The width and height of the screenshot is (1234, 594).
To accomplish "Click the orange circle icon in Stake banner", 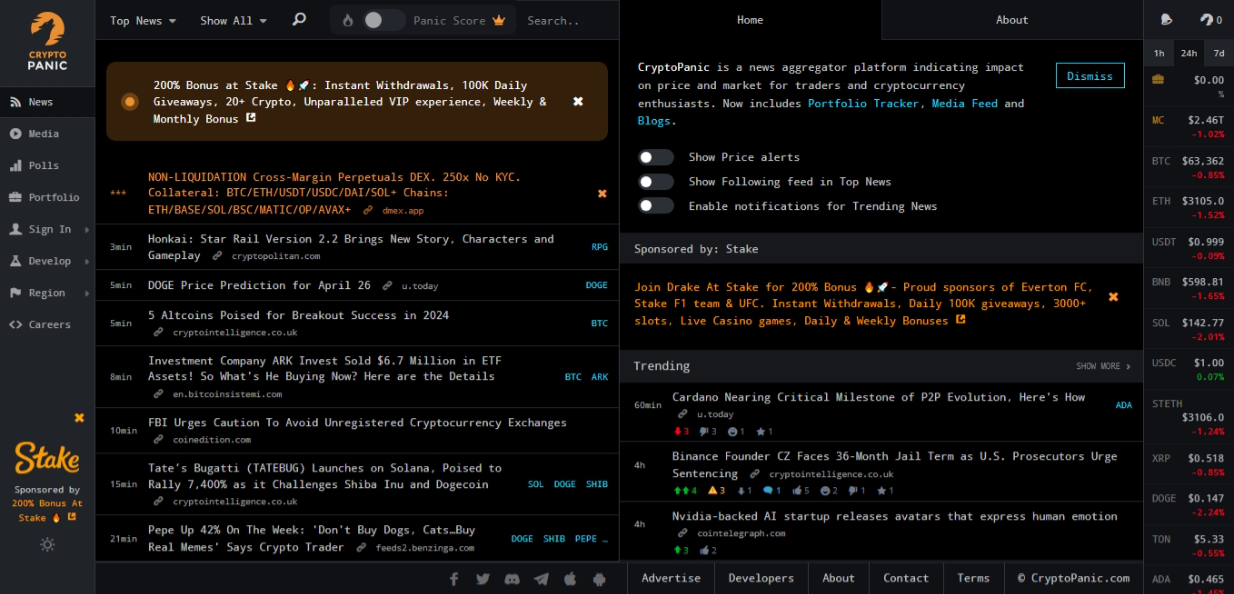I will pyautogui.click(x=130, y=102).
